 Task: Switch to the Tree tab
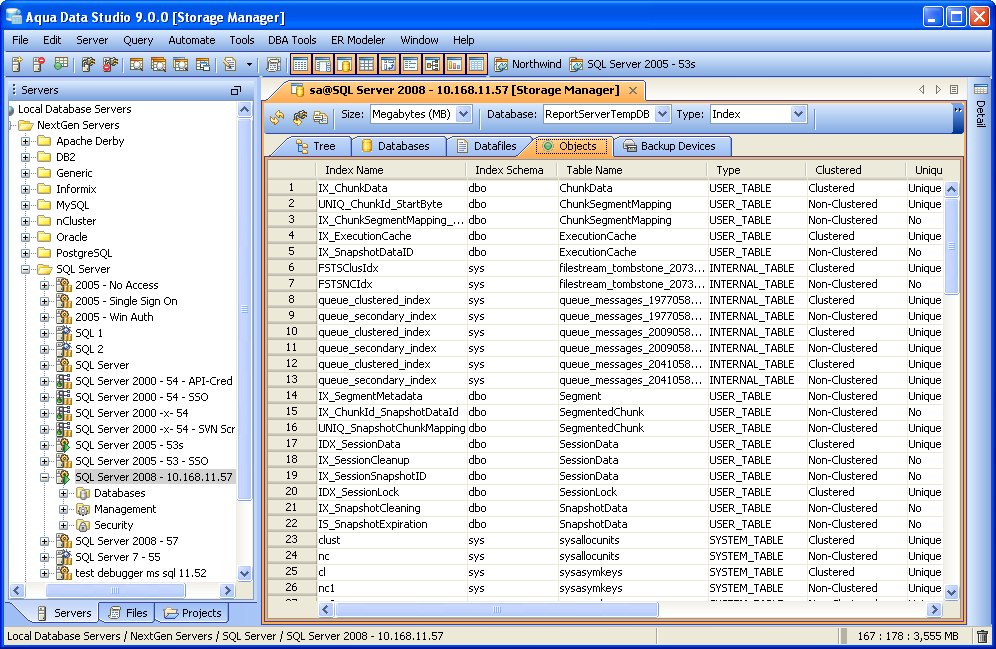tap(316, 146)
